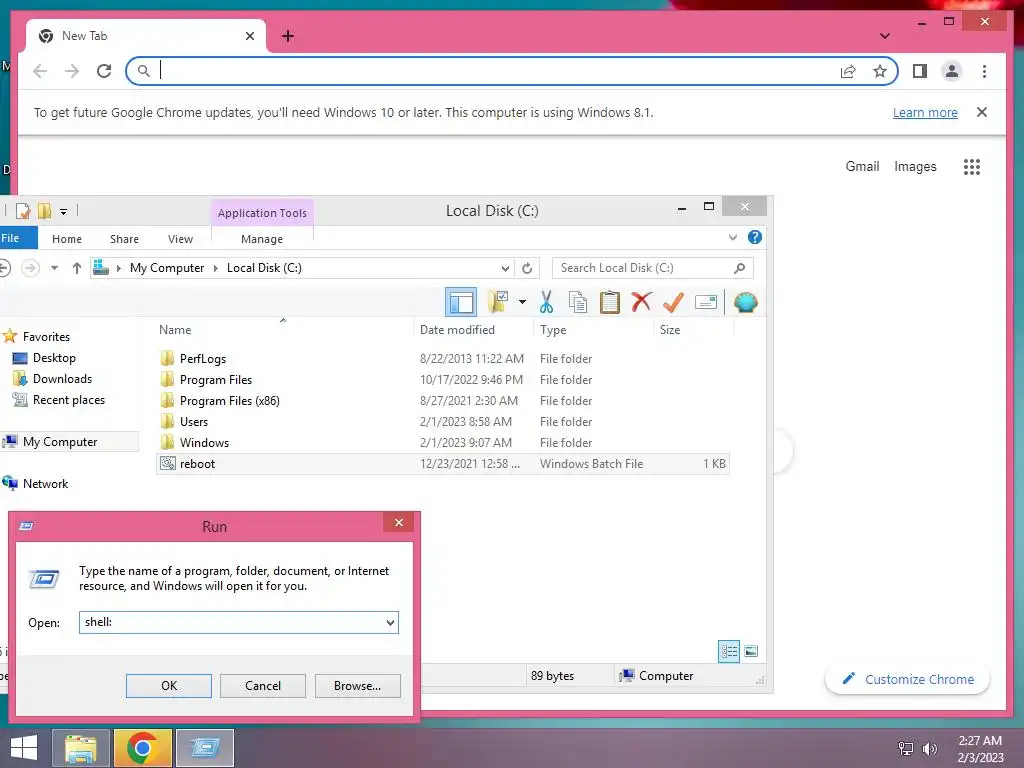Click the Chrome bookmark star icon
1024x768 pixels.
point(880,71)
